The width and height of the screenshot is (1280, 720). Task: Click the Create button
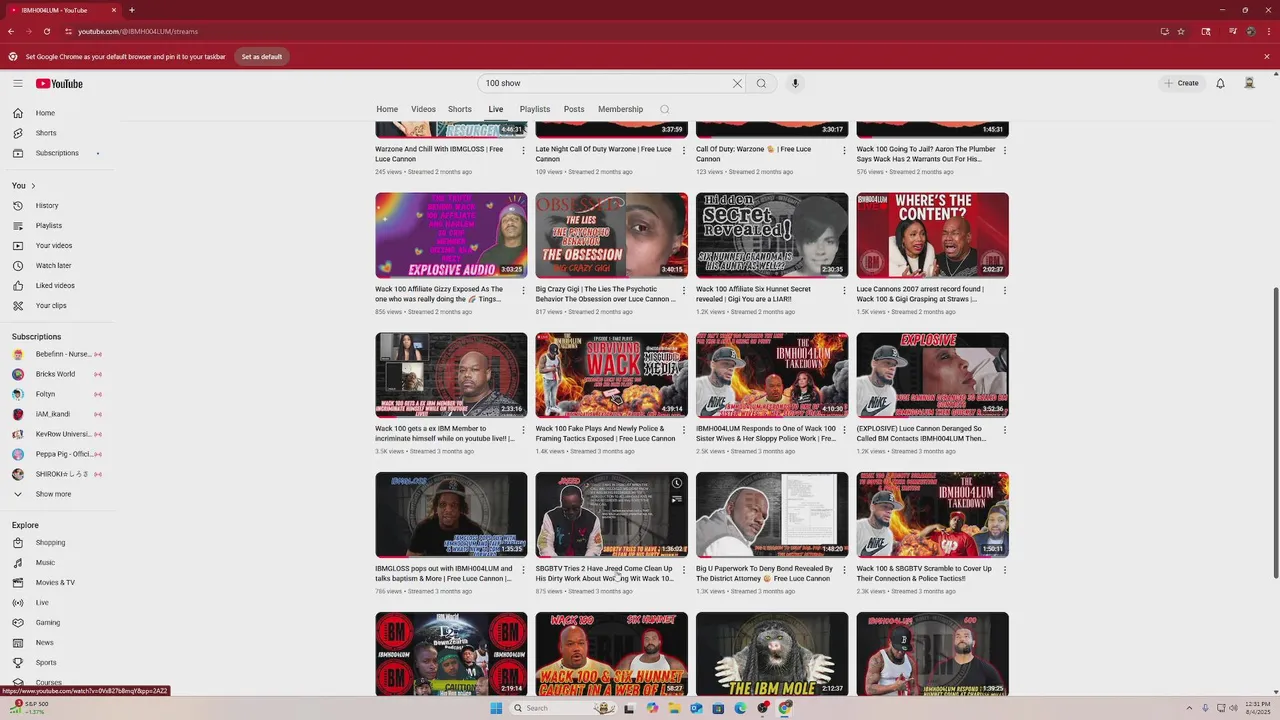(x=1181, y=84)
